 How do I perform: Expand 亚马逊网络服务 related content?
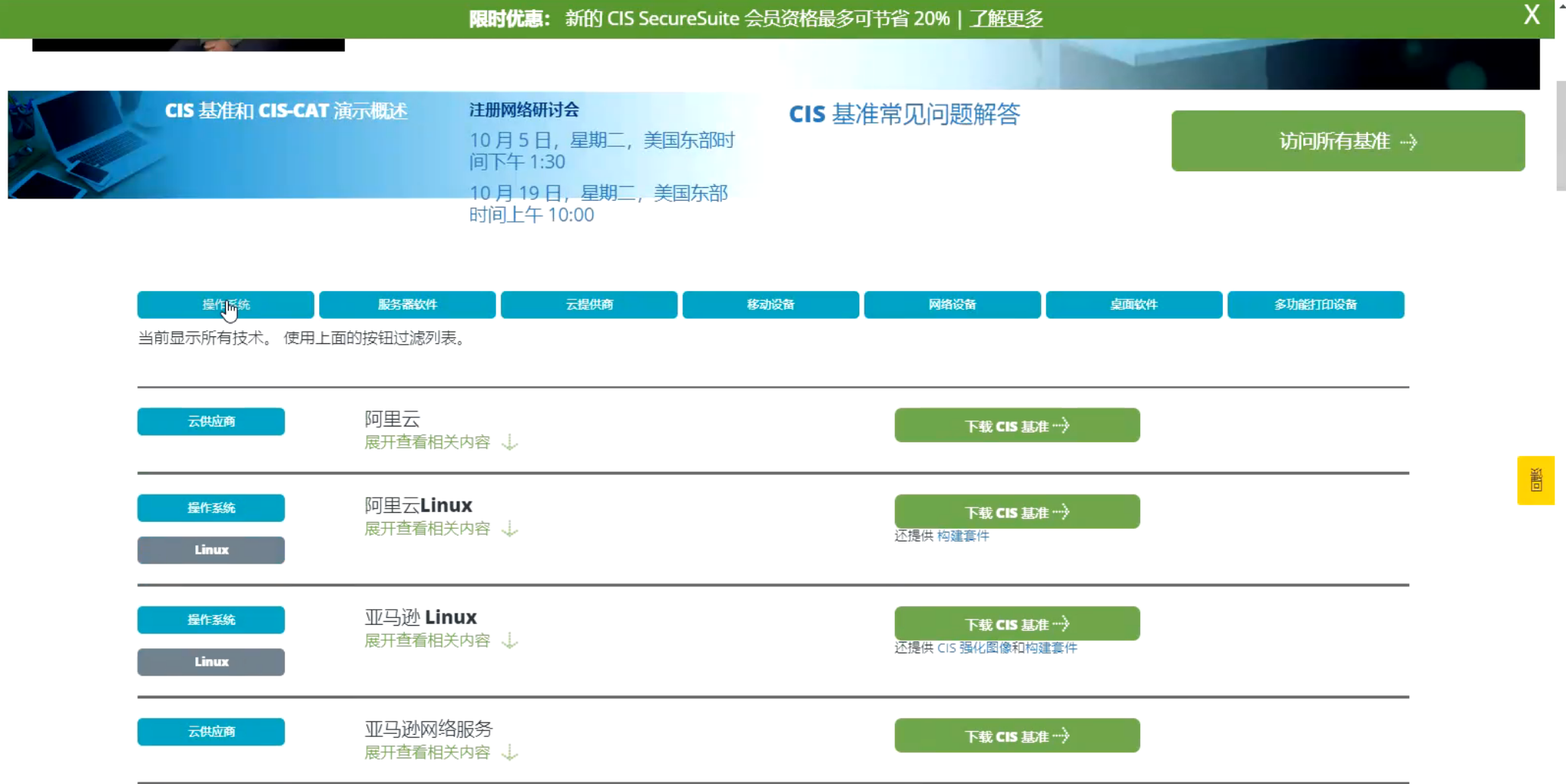427,753
